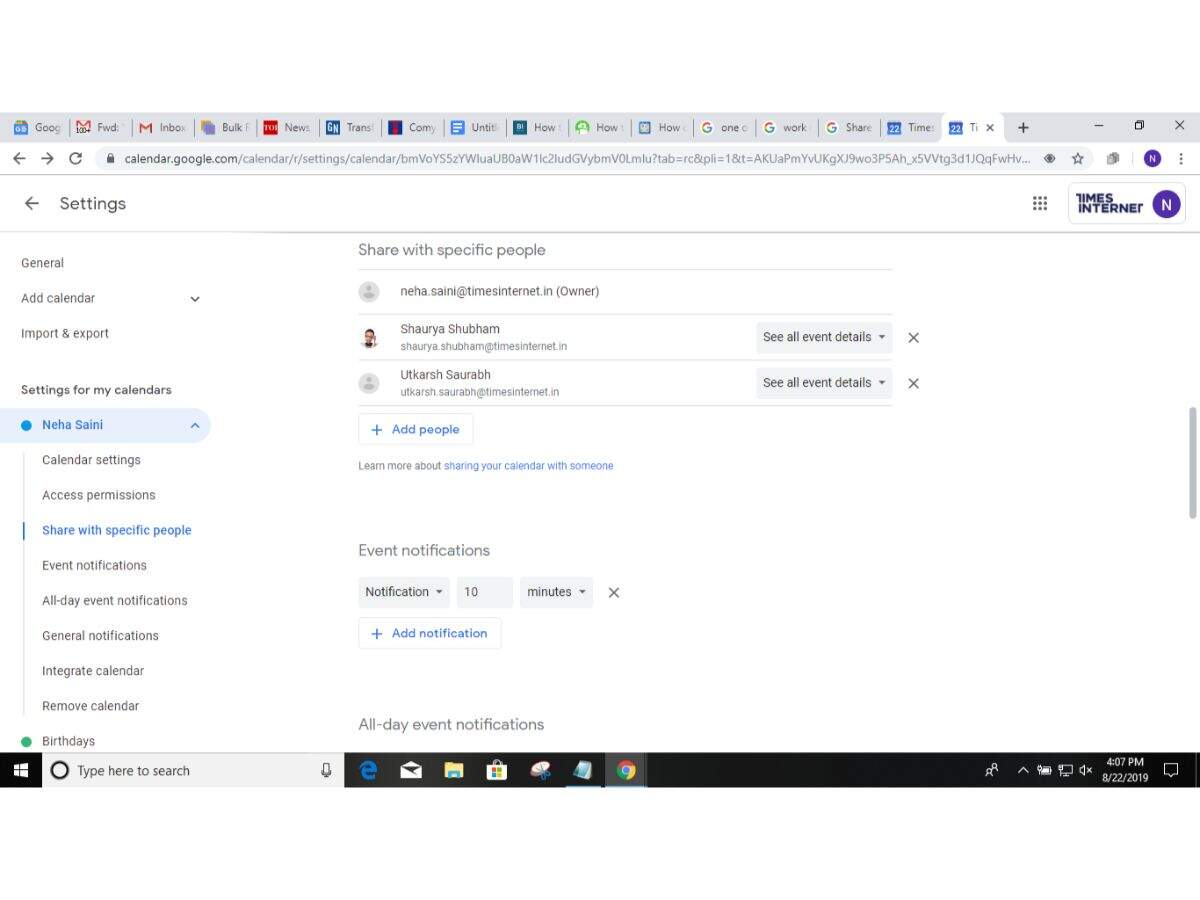Open the Notification type dropdown
Image resolution: width=1200 pixels, height=900 pixels.
click(404, 592)
